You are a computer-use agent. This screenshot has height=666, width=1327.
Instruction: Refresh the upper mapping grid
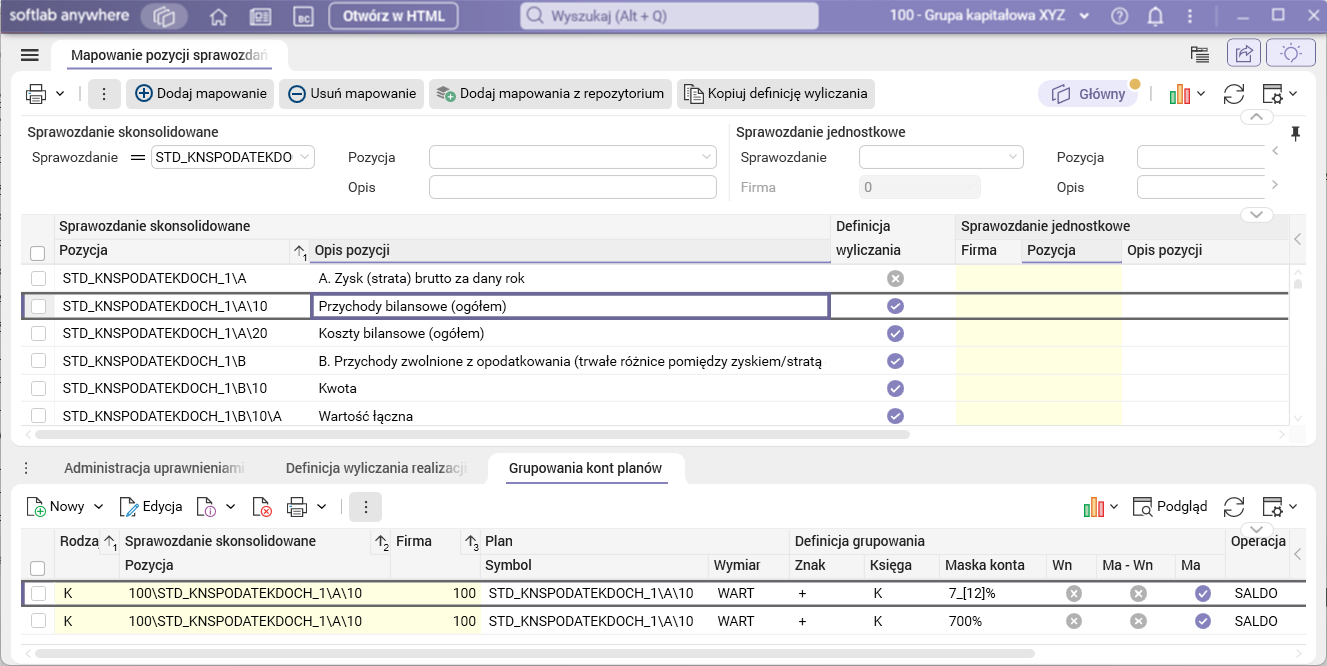coord(1234,94)
